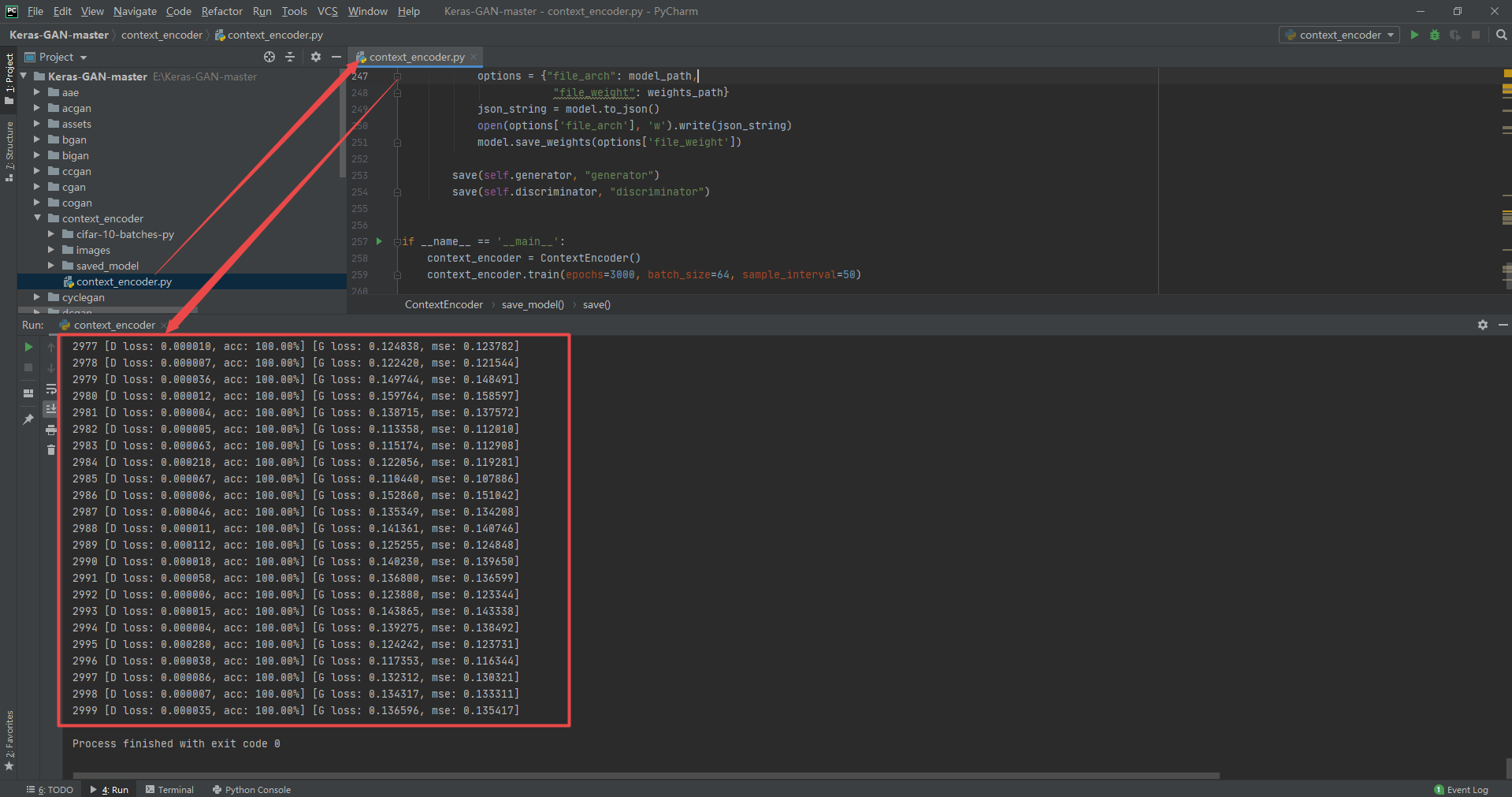Screen dimensions: 1512x797
Task: Collapse all in Project panel
Action: pyautogui.click(x=290, y=57)
